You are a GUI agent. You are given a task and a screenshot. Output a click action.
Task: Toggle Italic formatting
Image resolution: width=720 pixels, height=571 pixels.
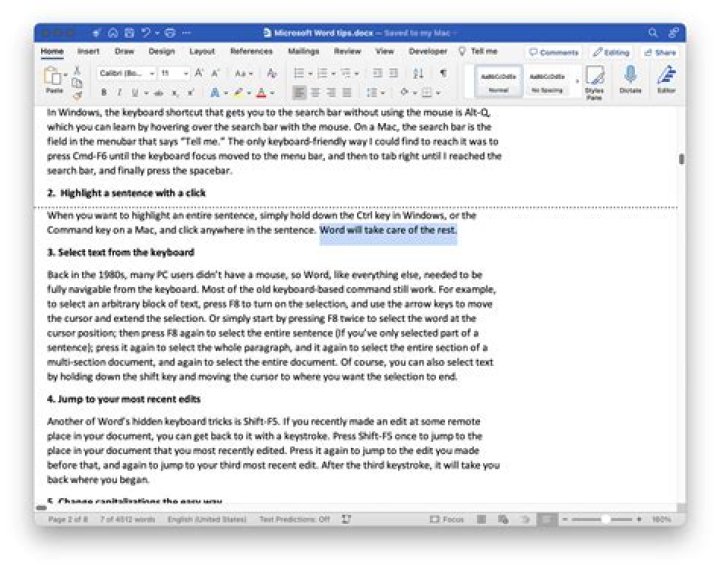point(119,93)
